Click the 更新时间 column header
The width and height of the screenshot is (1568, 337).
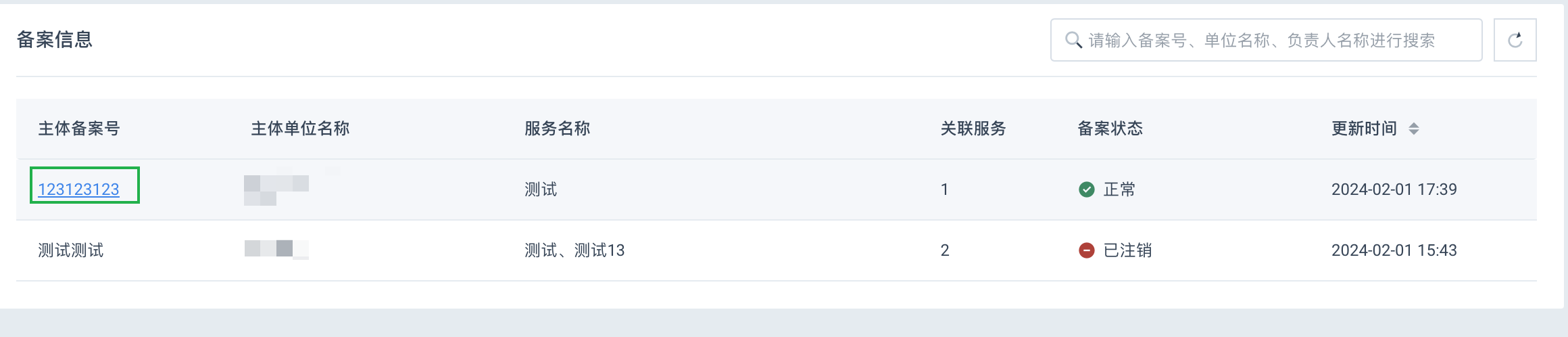tap(1364, 129)
